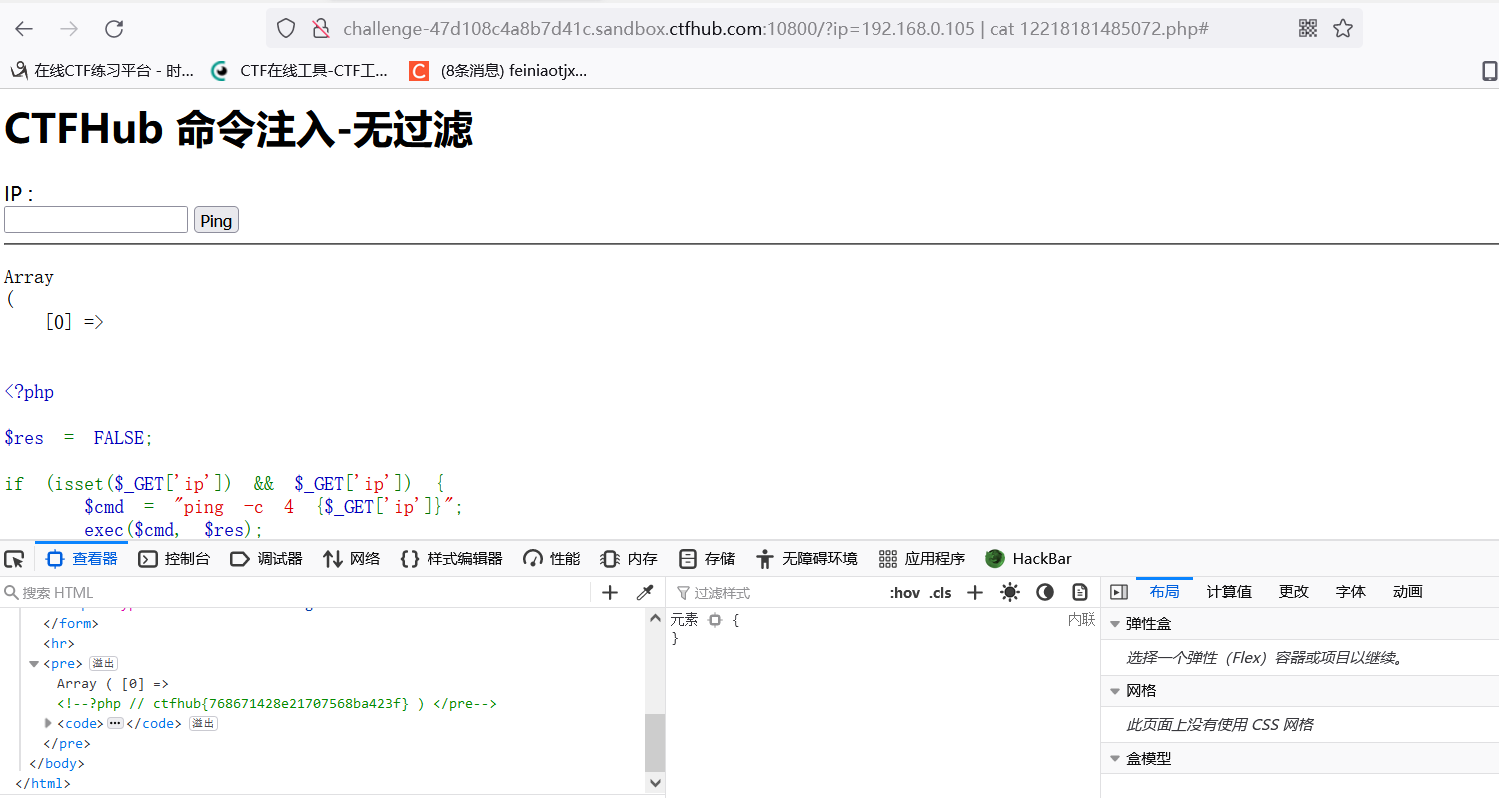Select the 更改 changes tab

pos(1293,592)
